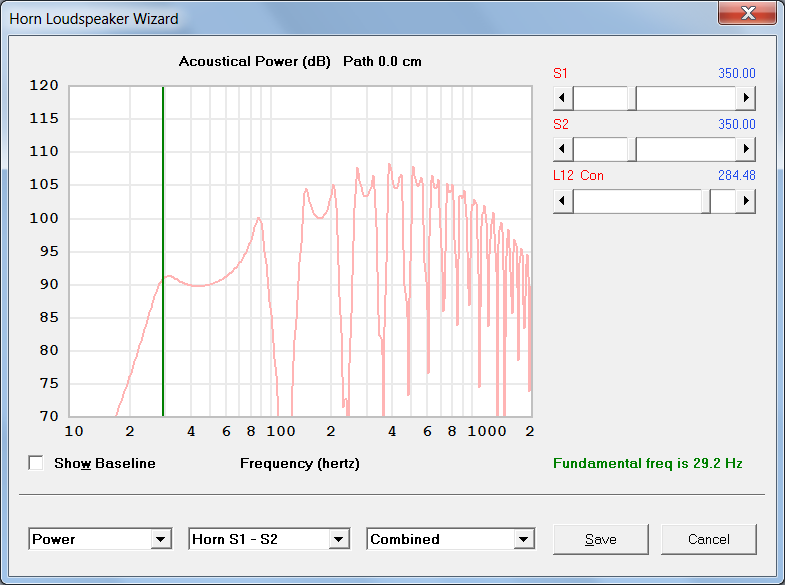
Task: Click the S2 slider thumb
Action: [632, 149]
